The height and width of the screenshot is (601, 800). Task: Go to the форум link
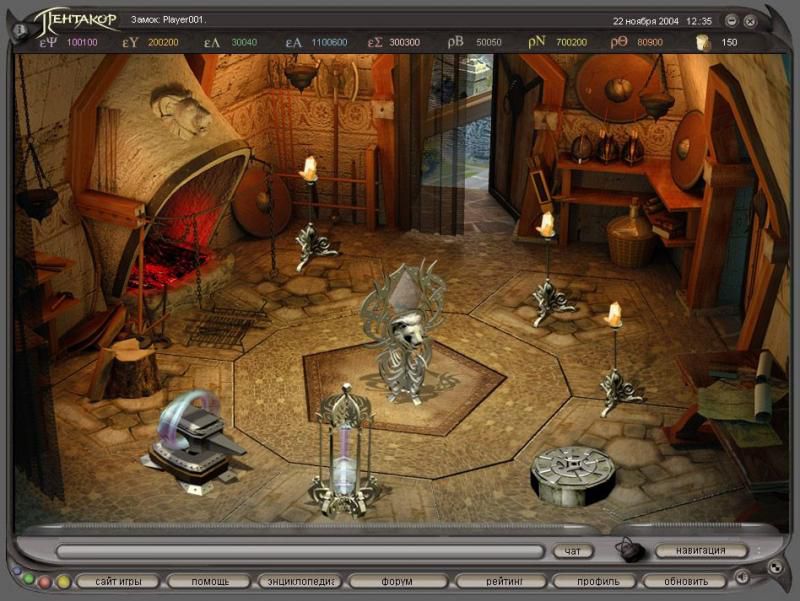(x=397, y=581)
